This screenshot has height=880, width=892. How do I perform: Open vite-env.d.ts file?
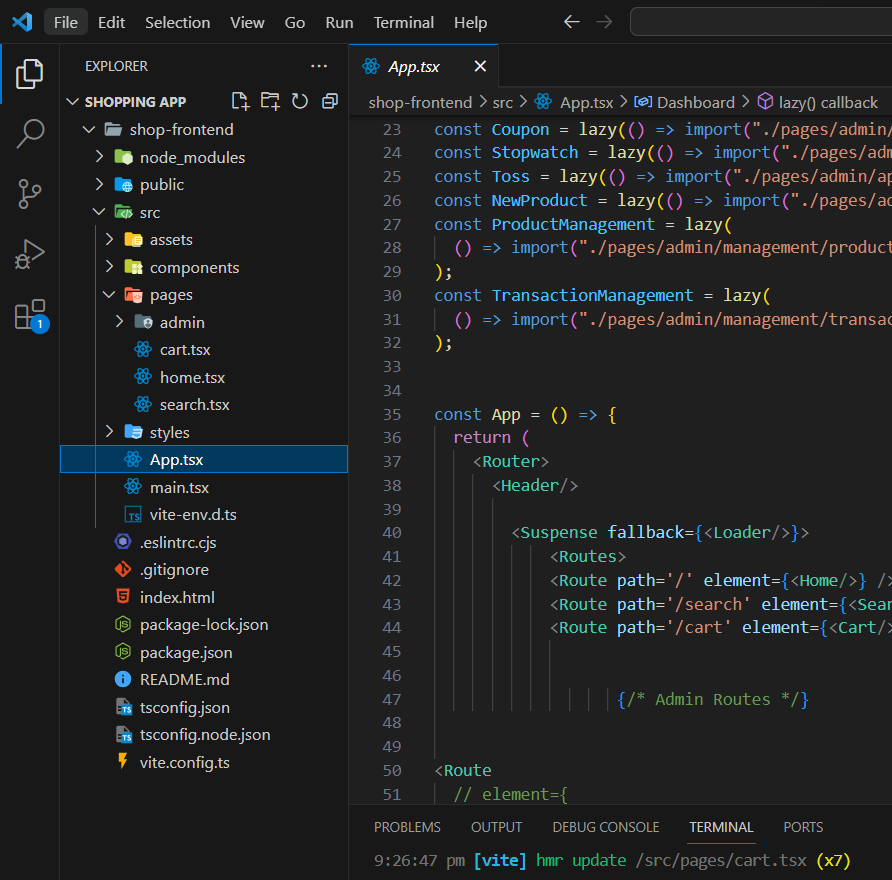click(x=204, y=515)
